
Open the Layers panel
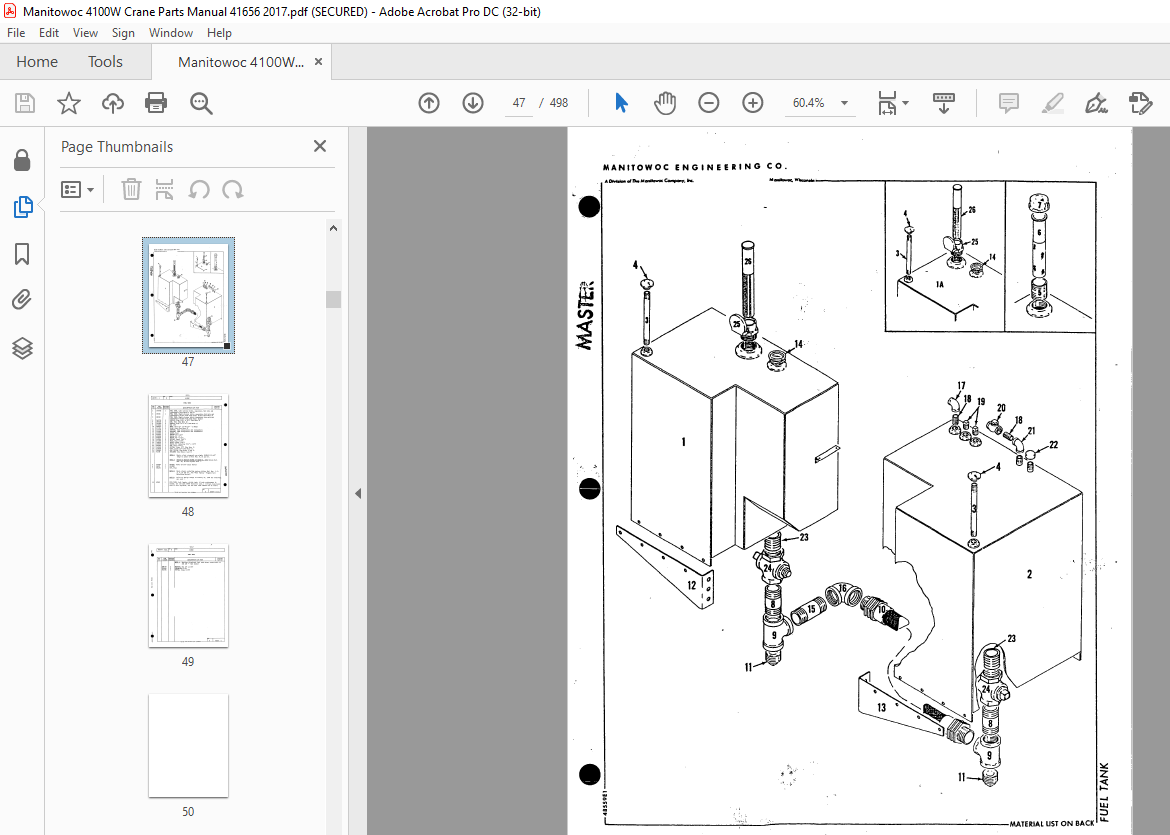(22, 348)
